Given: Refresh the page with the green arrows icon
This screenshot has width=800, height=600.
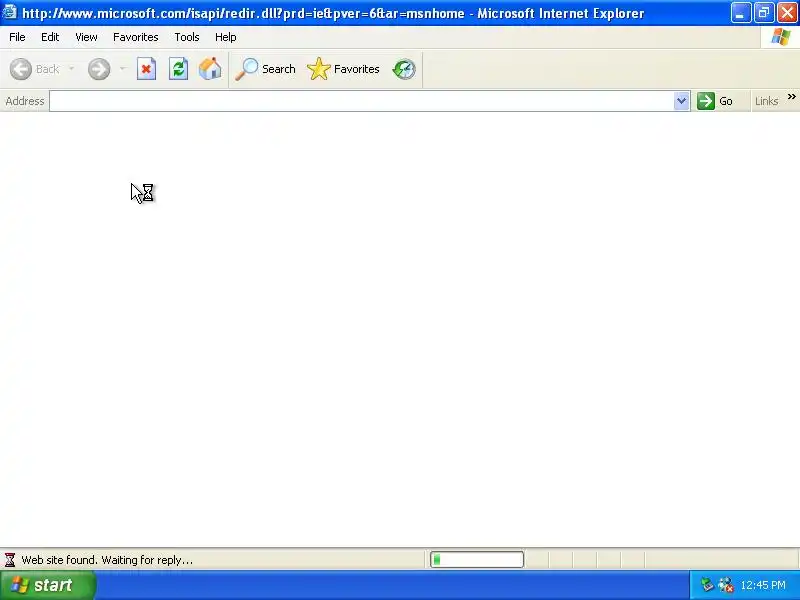Looking at the screenshot, I should click(179, 69).
